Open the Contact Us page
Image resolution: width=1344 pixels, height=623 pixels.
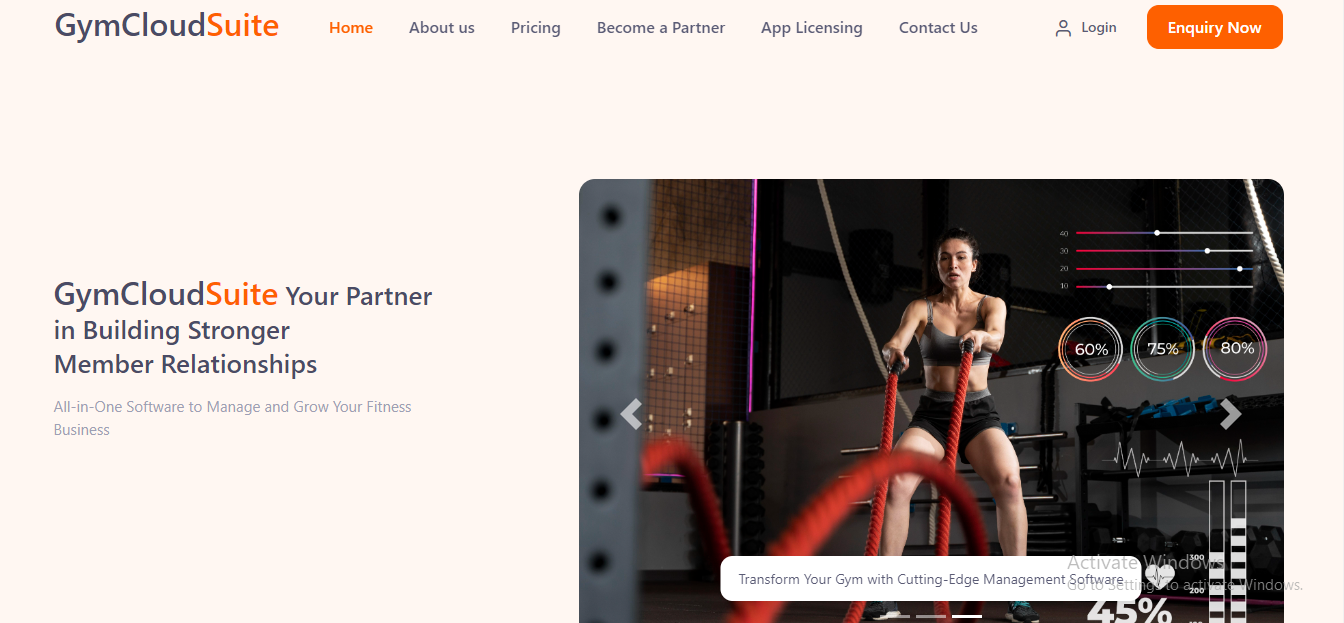[x=938, y=28]
